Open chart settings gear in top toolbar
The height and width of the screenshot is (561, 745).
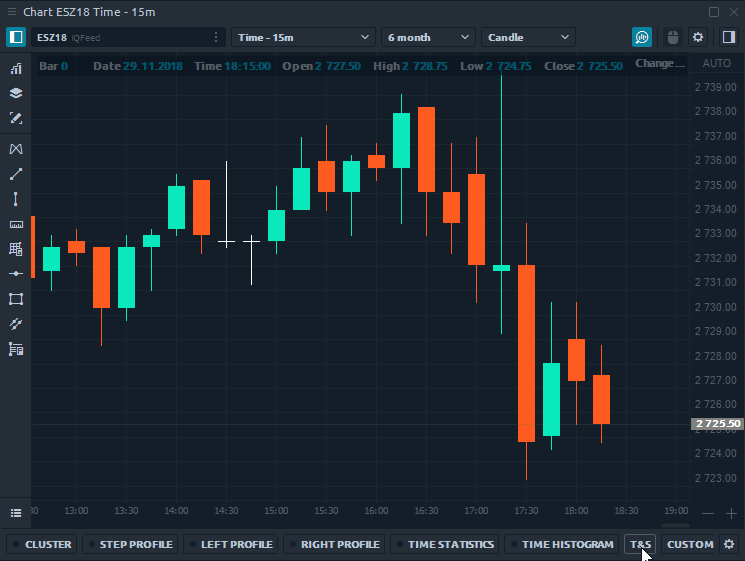(698, 37)
